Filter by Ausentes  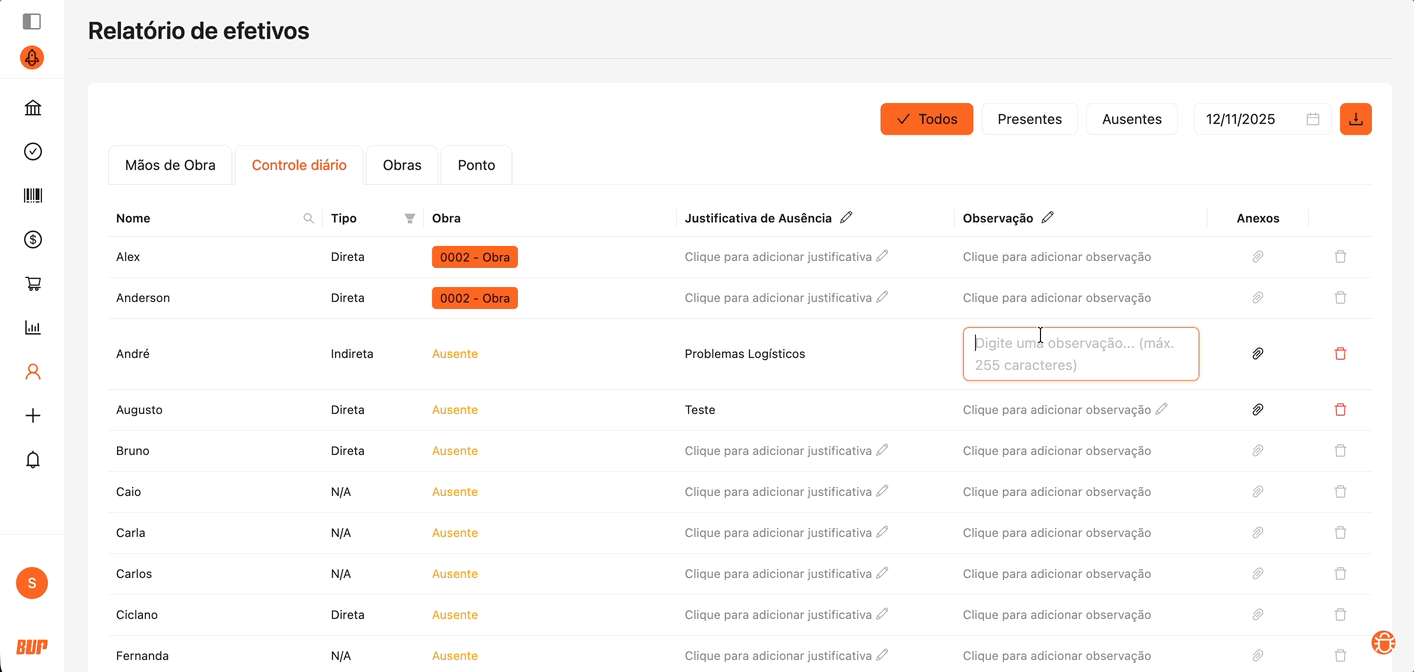[1131, 119]
